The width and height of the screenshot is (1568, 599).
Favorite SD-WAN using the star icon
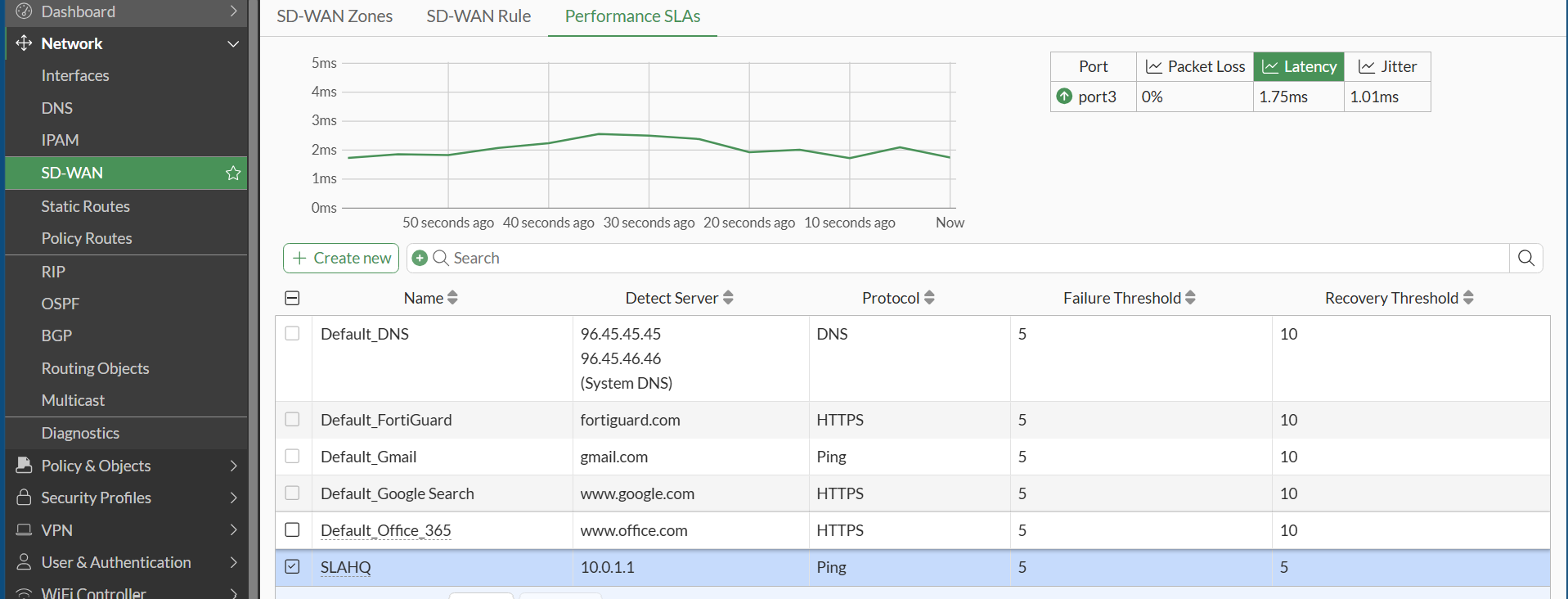point(233,173)
